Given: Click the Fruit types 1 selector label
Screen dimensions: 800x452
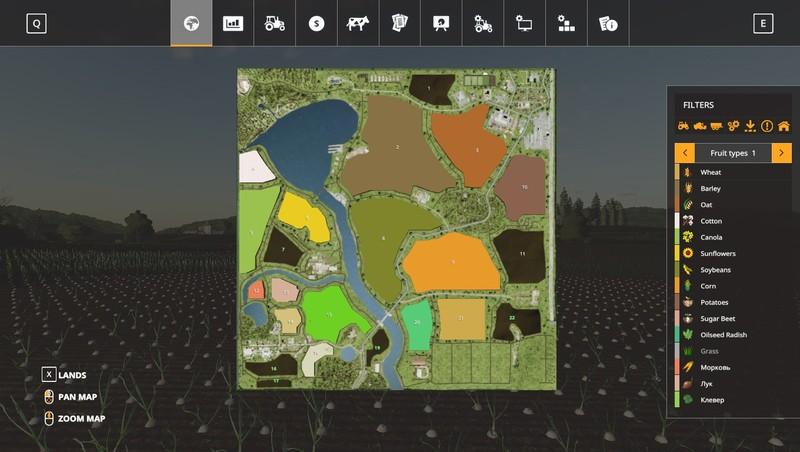Looking at the screenshot, I should click(733, 153).
